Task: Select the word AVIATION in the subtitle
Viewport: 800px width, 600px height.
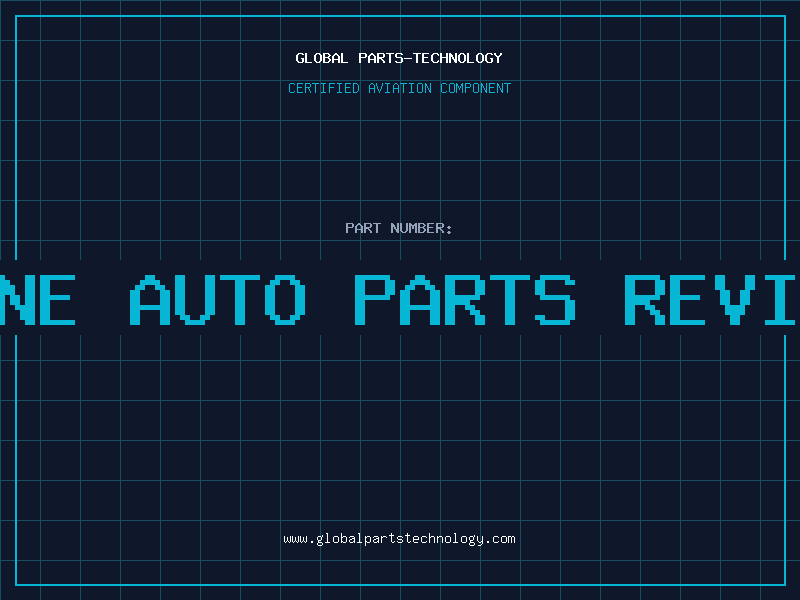Action: click(399, 88)
